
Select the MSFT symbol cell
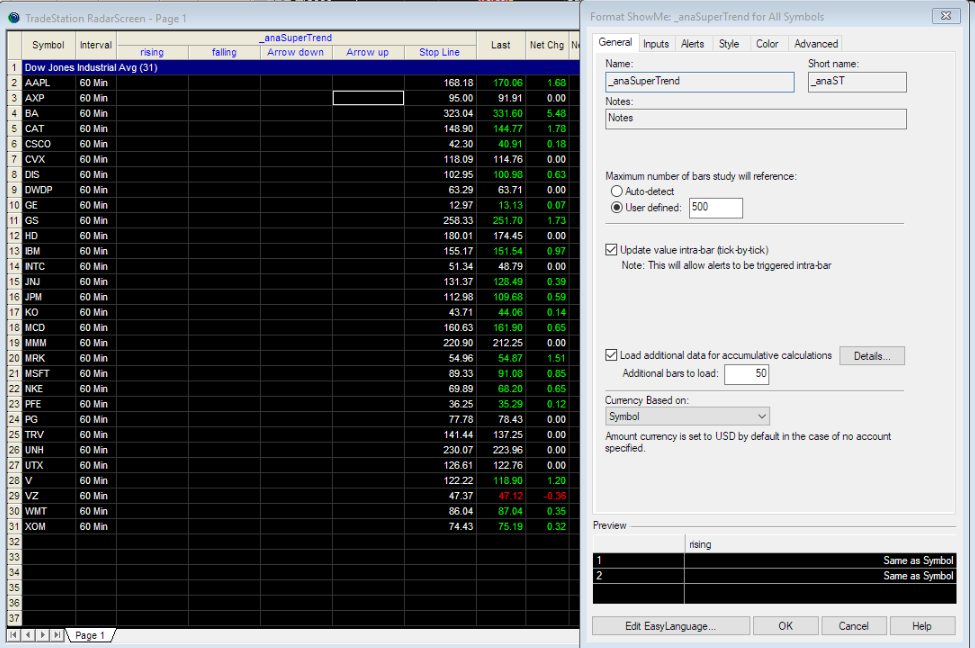click(49, 373)
